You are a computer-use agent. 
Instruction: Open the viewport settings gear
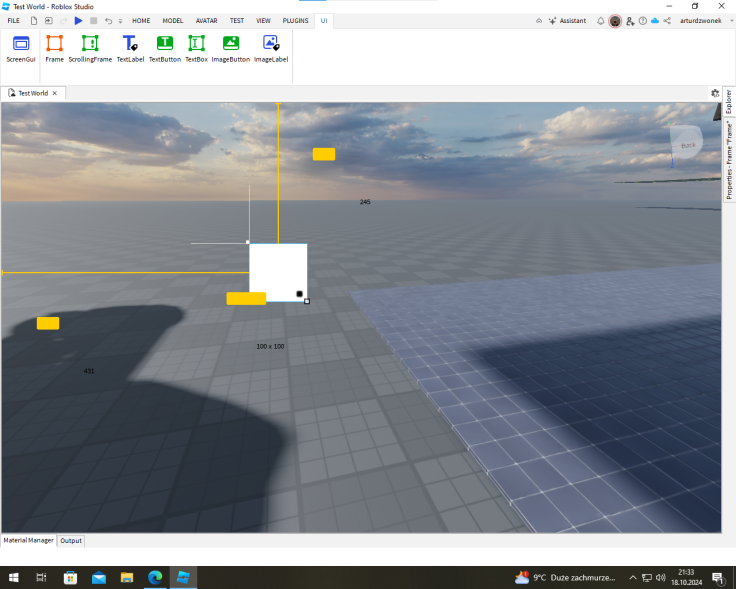coord(715,93)
